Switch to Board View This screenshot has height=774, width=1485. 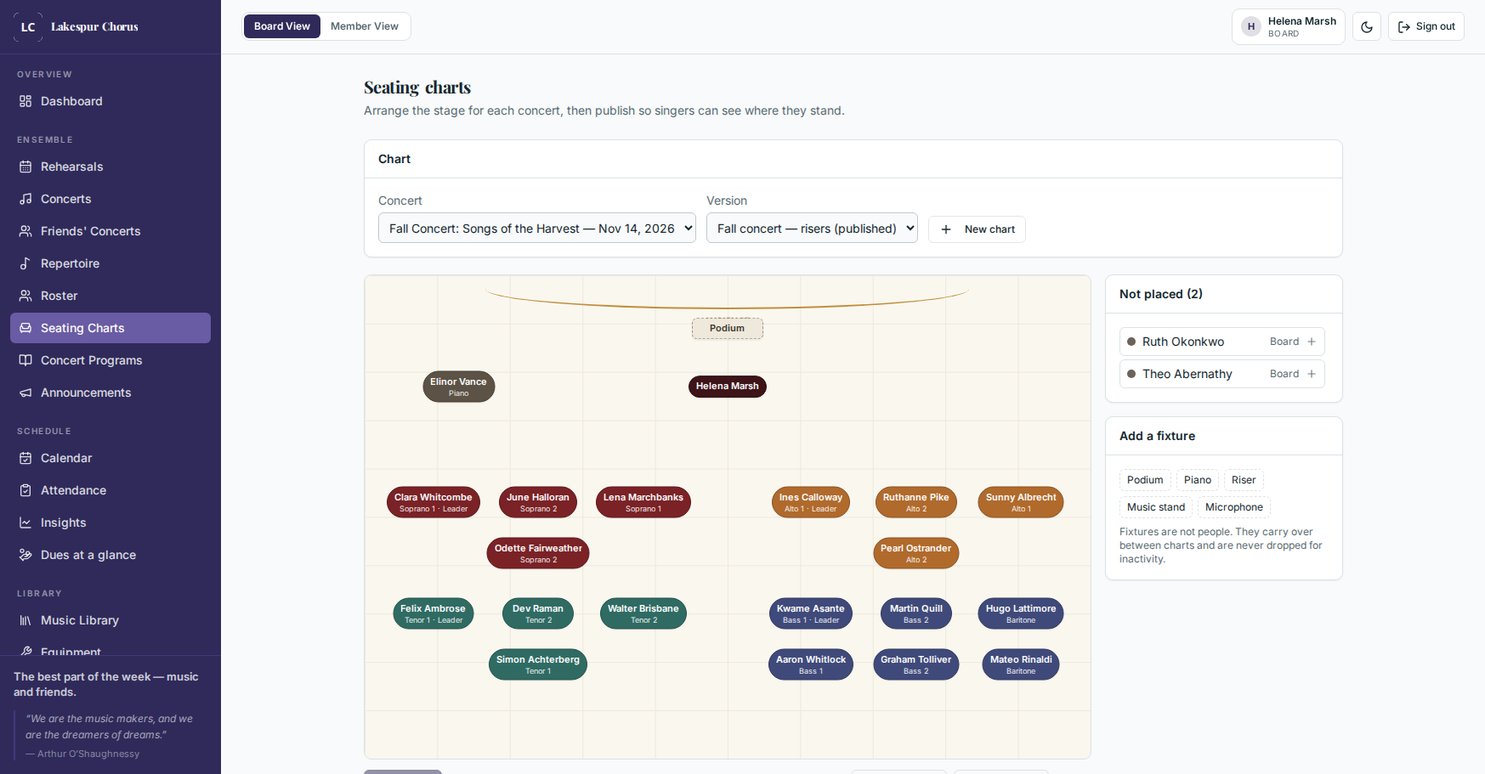[x=282, y=26]
